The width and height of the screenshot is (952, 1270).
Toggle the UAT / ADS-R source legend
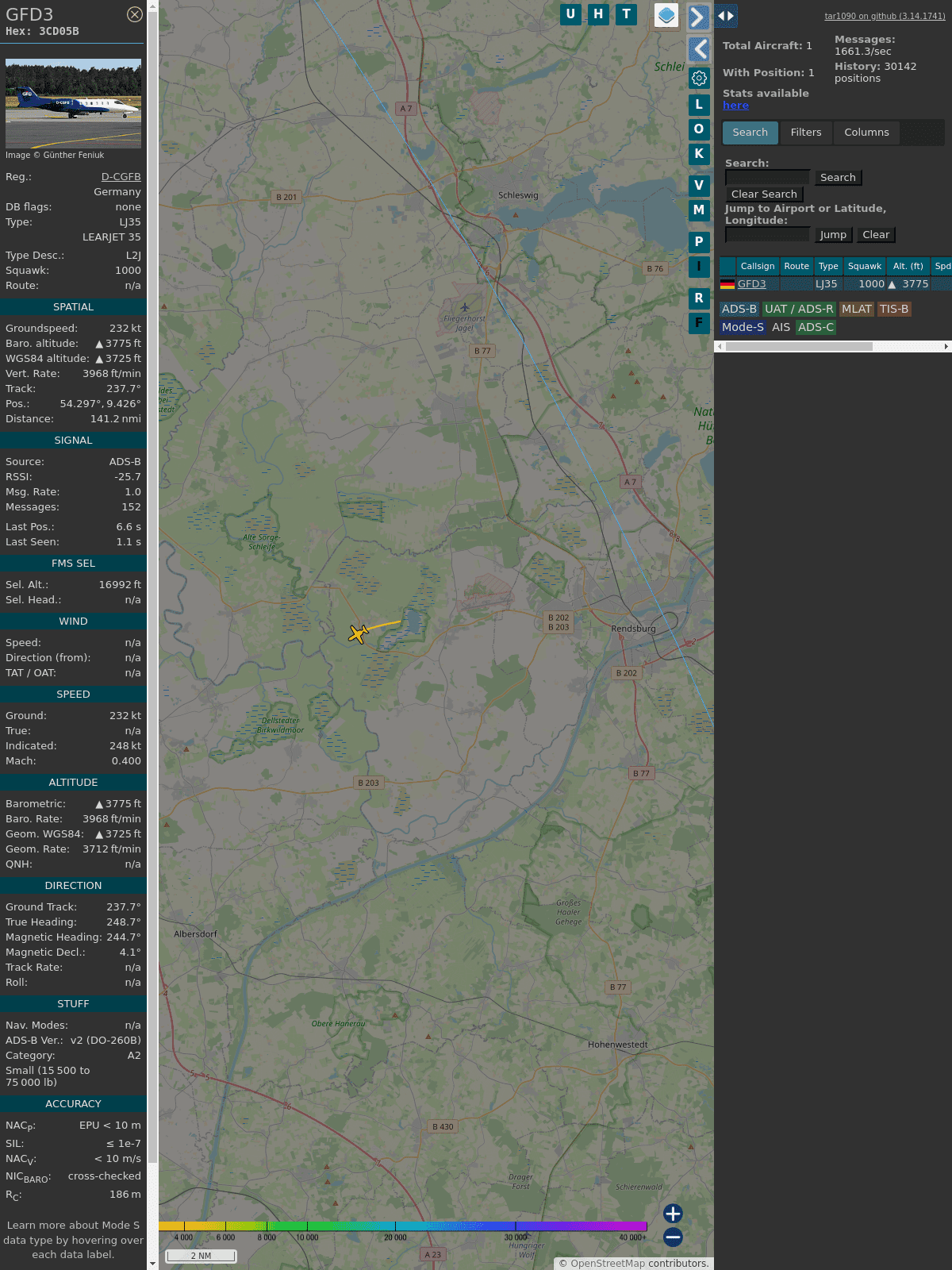[x=799, y=310]
